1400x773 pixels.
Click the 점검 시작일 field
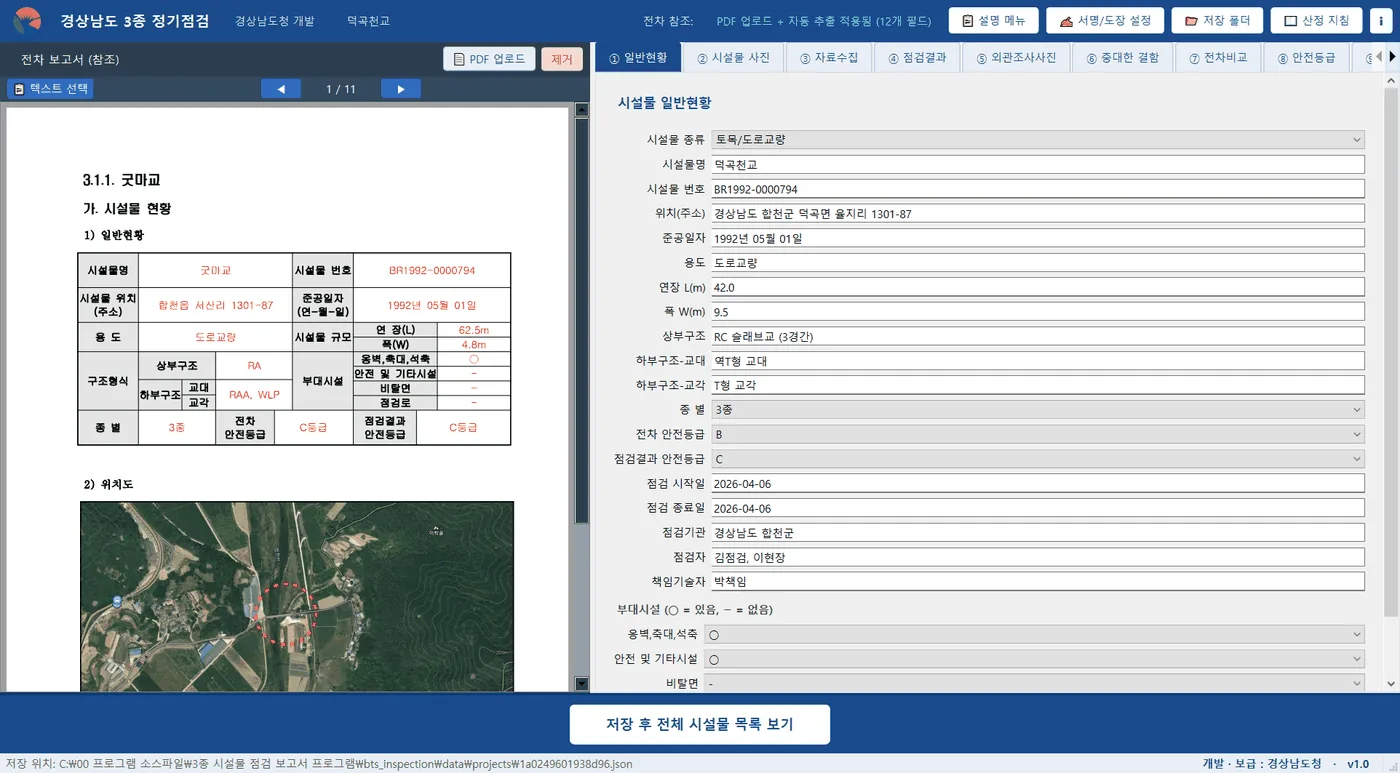tap(1038, 484)
